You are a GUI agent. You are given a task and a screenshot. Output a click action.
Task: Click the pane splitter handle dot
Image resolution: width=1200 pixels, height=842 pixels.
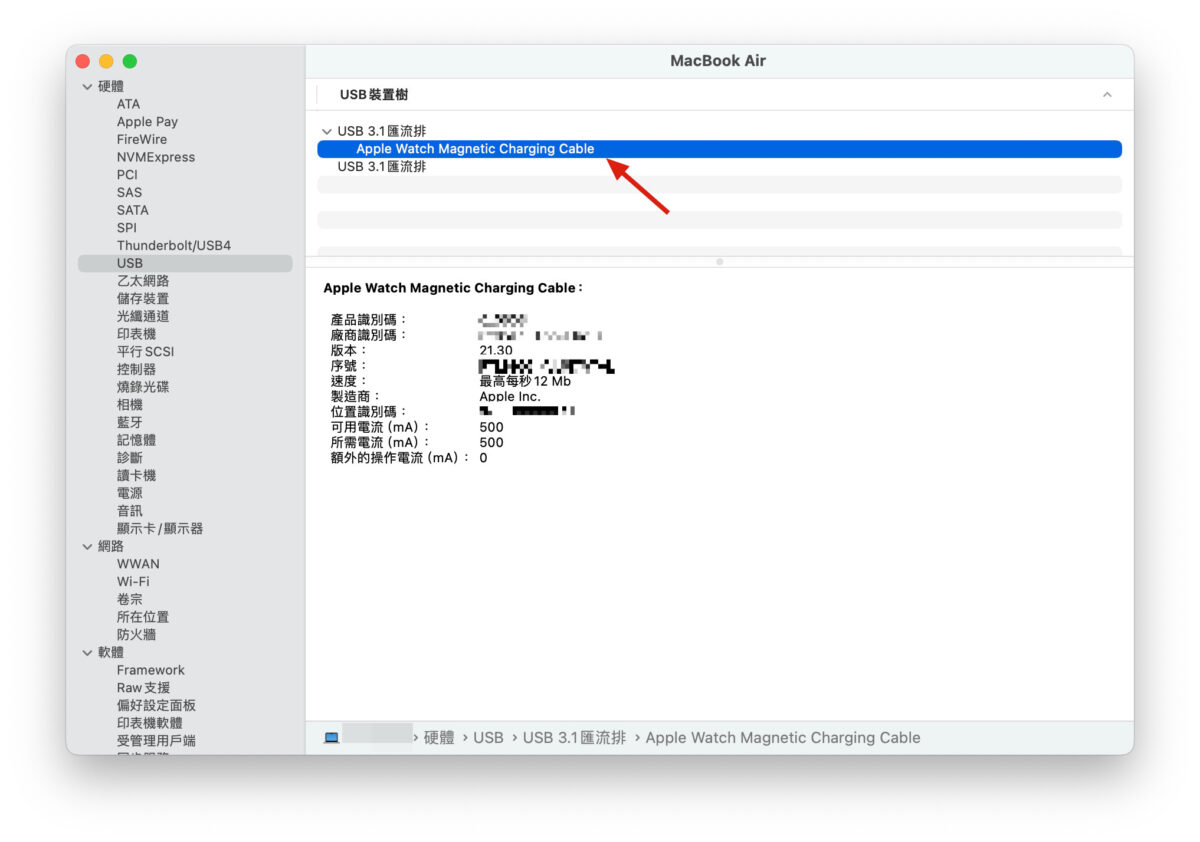pyautogui.click(x=719, y=262)
